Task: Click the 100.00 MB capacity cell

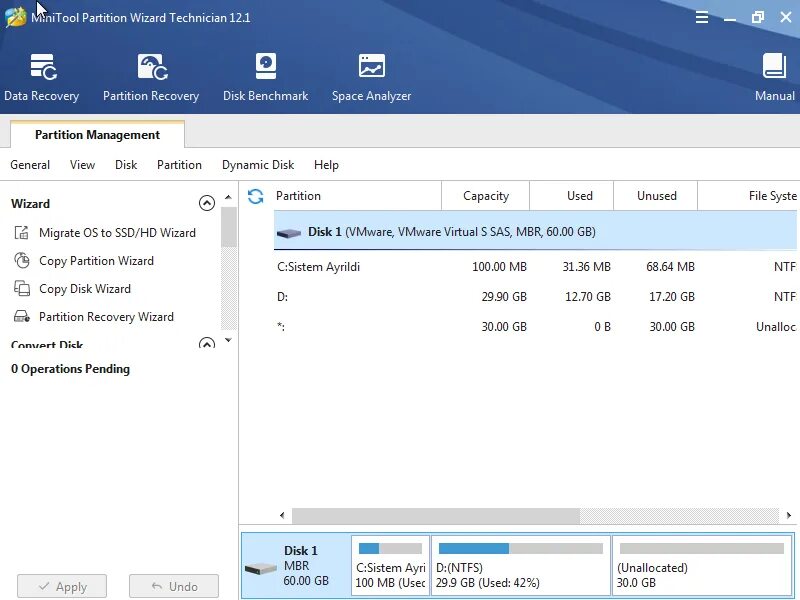Action: (x=499, y=267)
